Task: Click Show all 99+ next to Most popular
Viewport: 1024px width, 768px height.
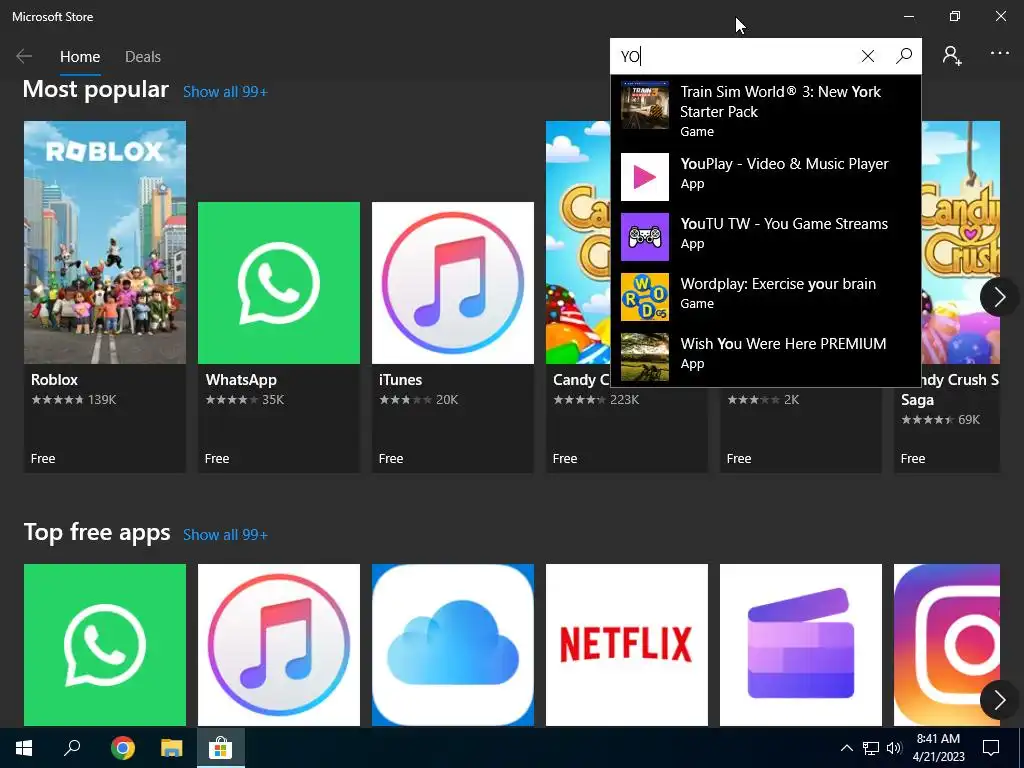Action: [x=225, y=92]
